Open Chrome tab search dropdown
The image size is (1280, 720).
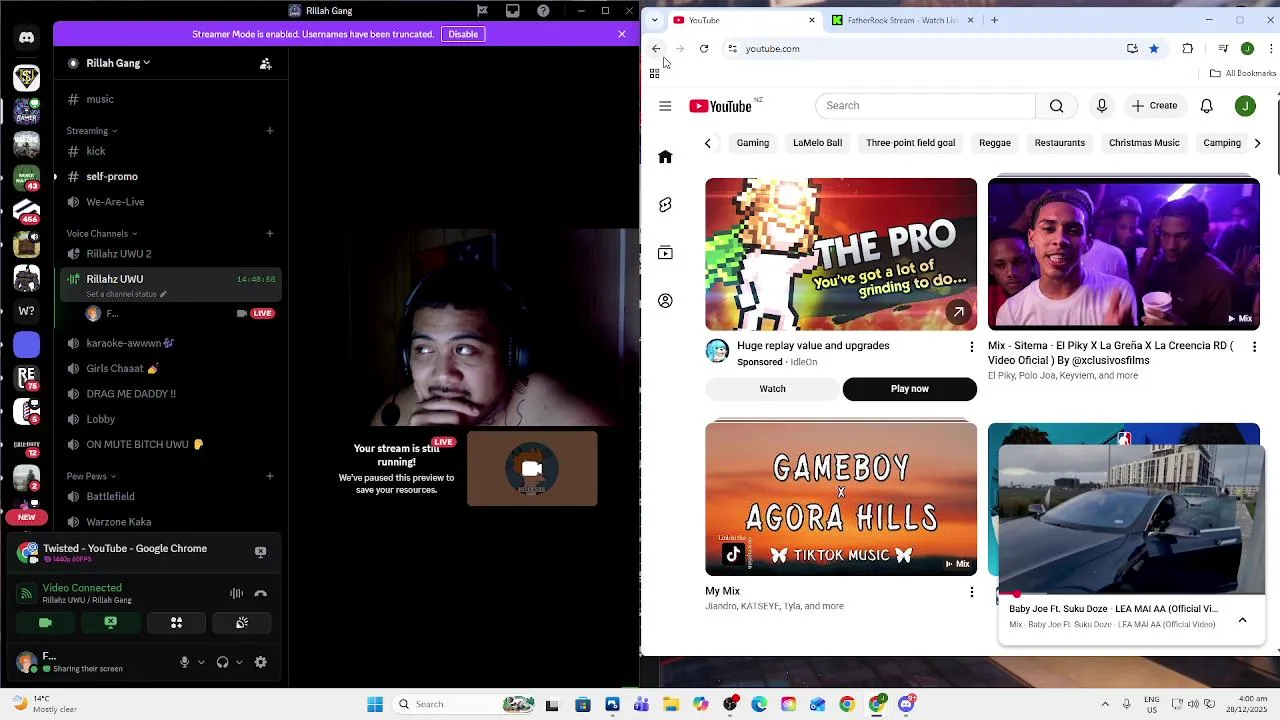tap(654, 20)
